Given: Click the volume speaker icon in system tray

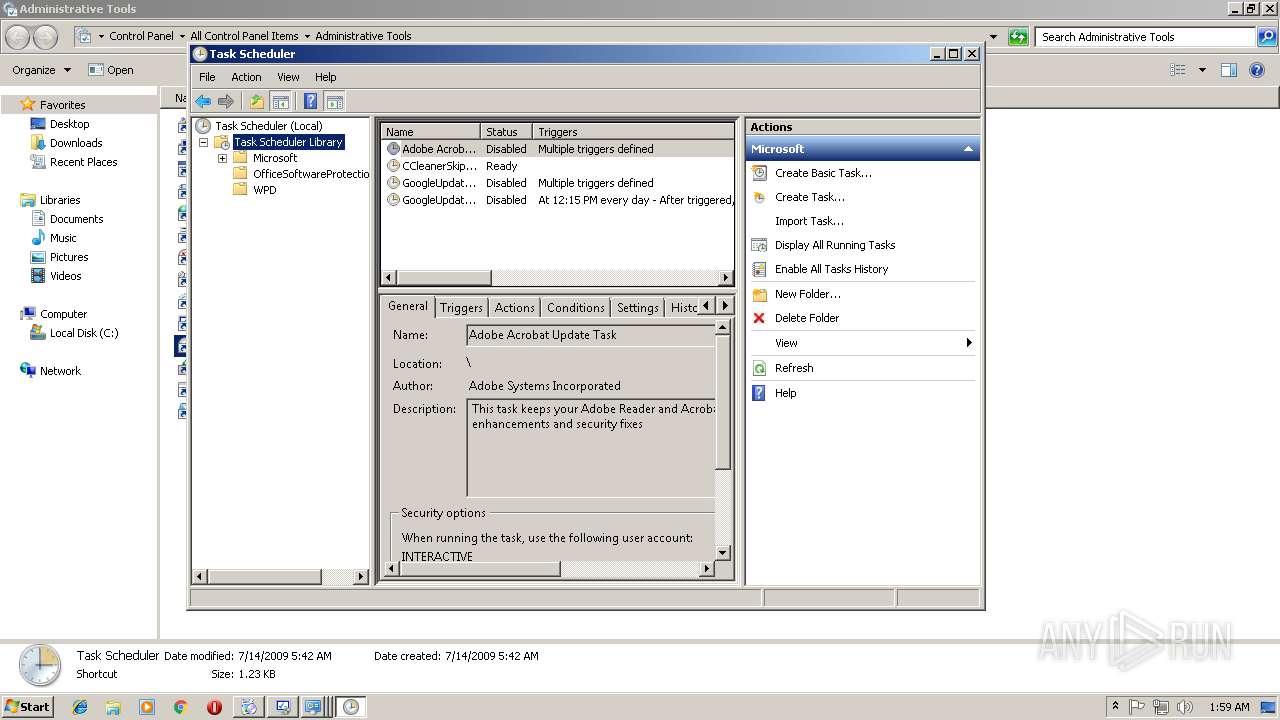Looking at the screenshot, I should point(1183,707).
